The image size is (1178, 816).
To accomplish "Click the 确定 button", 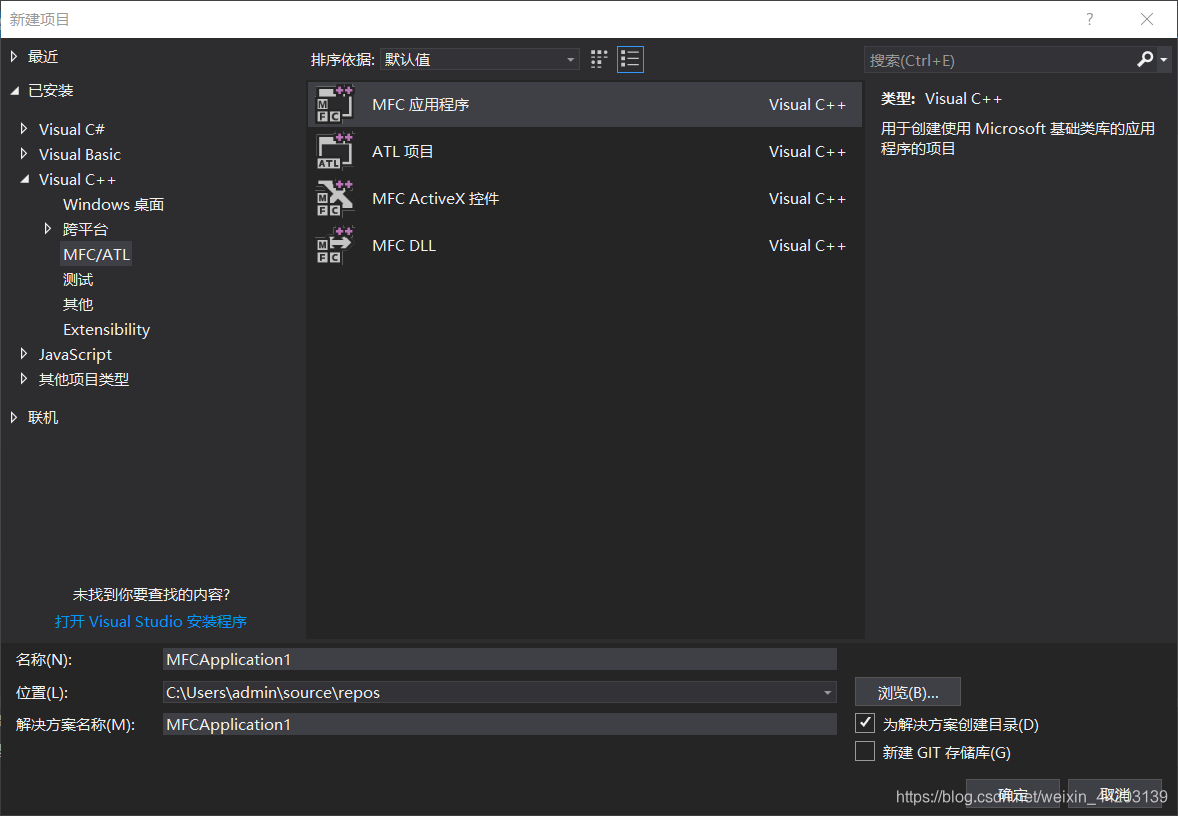I will click(x=1013, y=794).
